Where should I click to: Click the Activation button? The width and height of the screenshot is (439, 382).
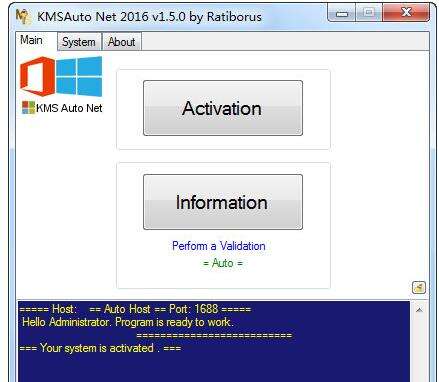[x=223, y=108]
